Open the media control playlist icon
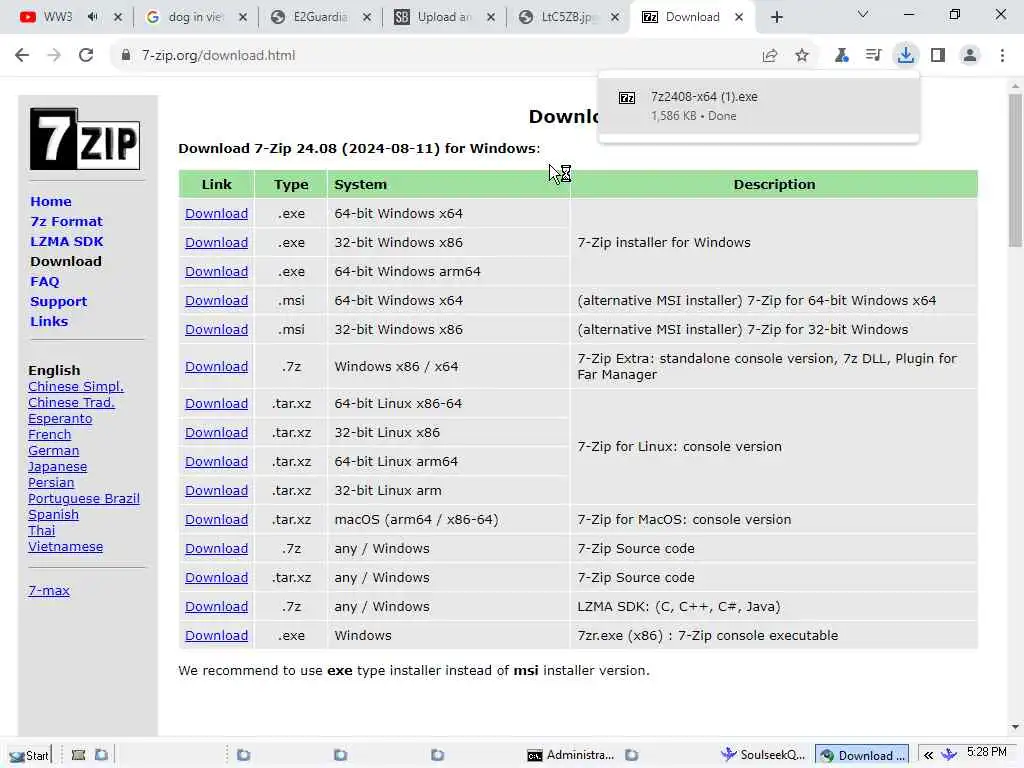The image size is (1024, 768). tap(873, 56)
